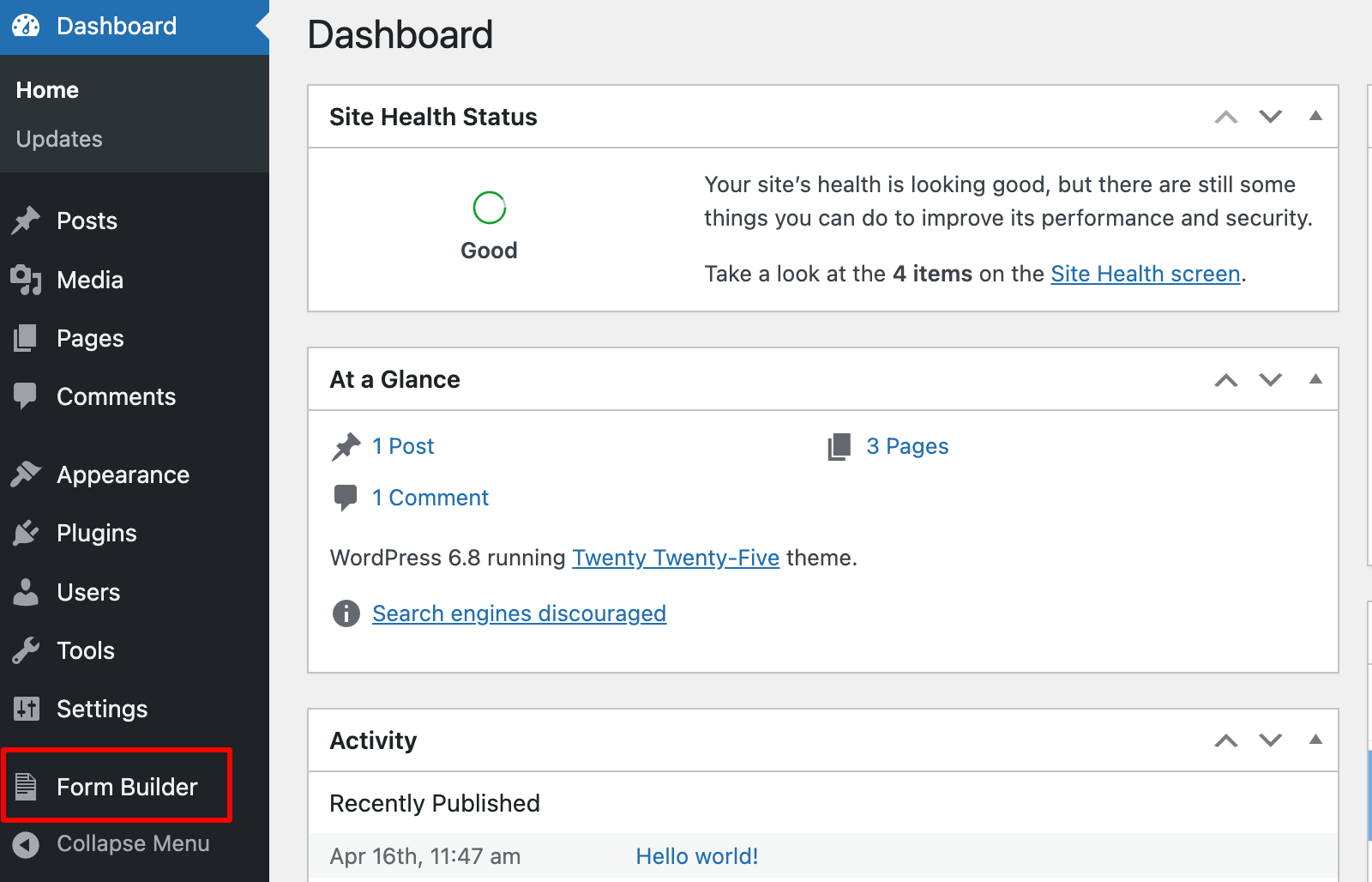Open the Appearance menu label
Viewport: 1372px width, 882px height.
pyautogui.click(x=123, y=474)
